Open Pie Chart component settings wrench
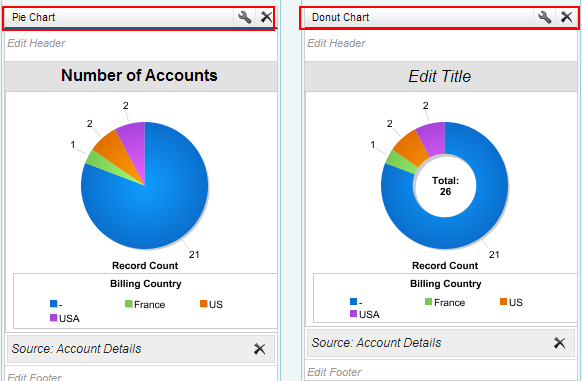 (x=244, y=17)
